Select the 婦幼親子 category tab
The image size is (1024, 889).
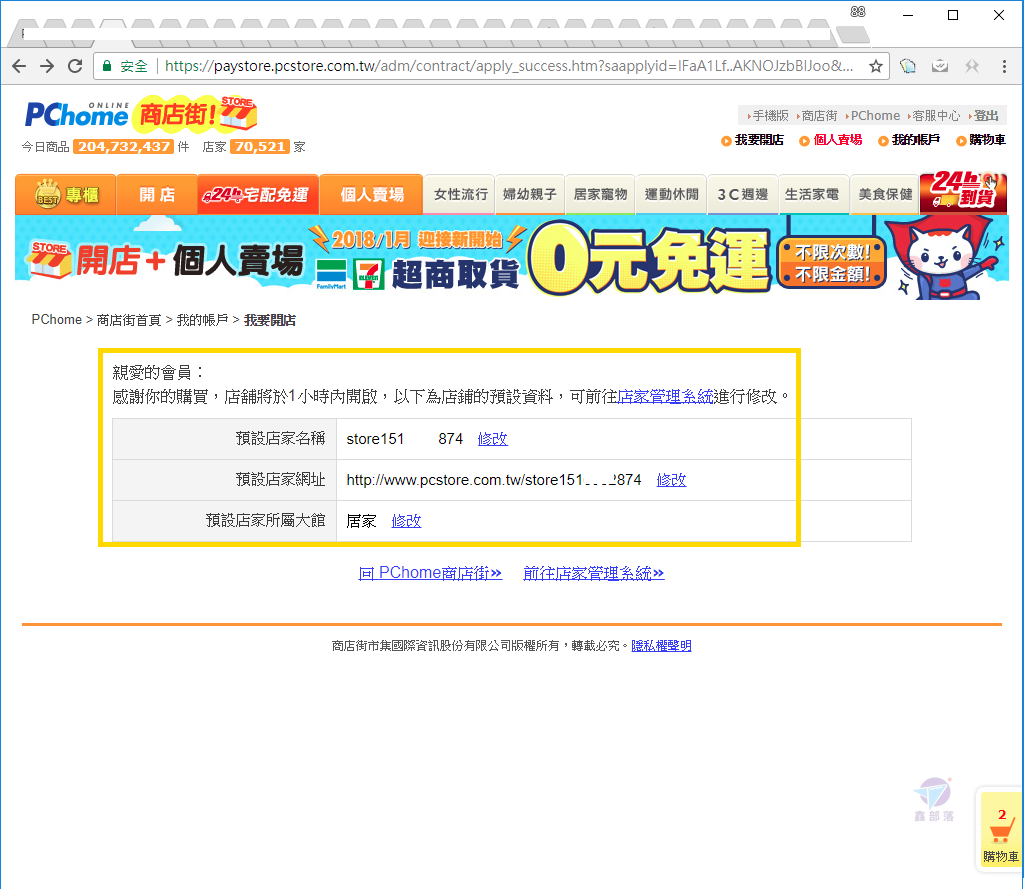[x=530, y=195]
